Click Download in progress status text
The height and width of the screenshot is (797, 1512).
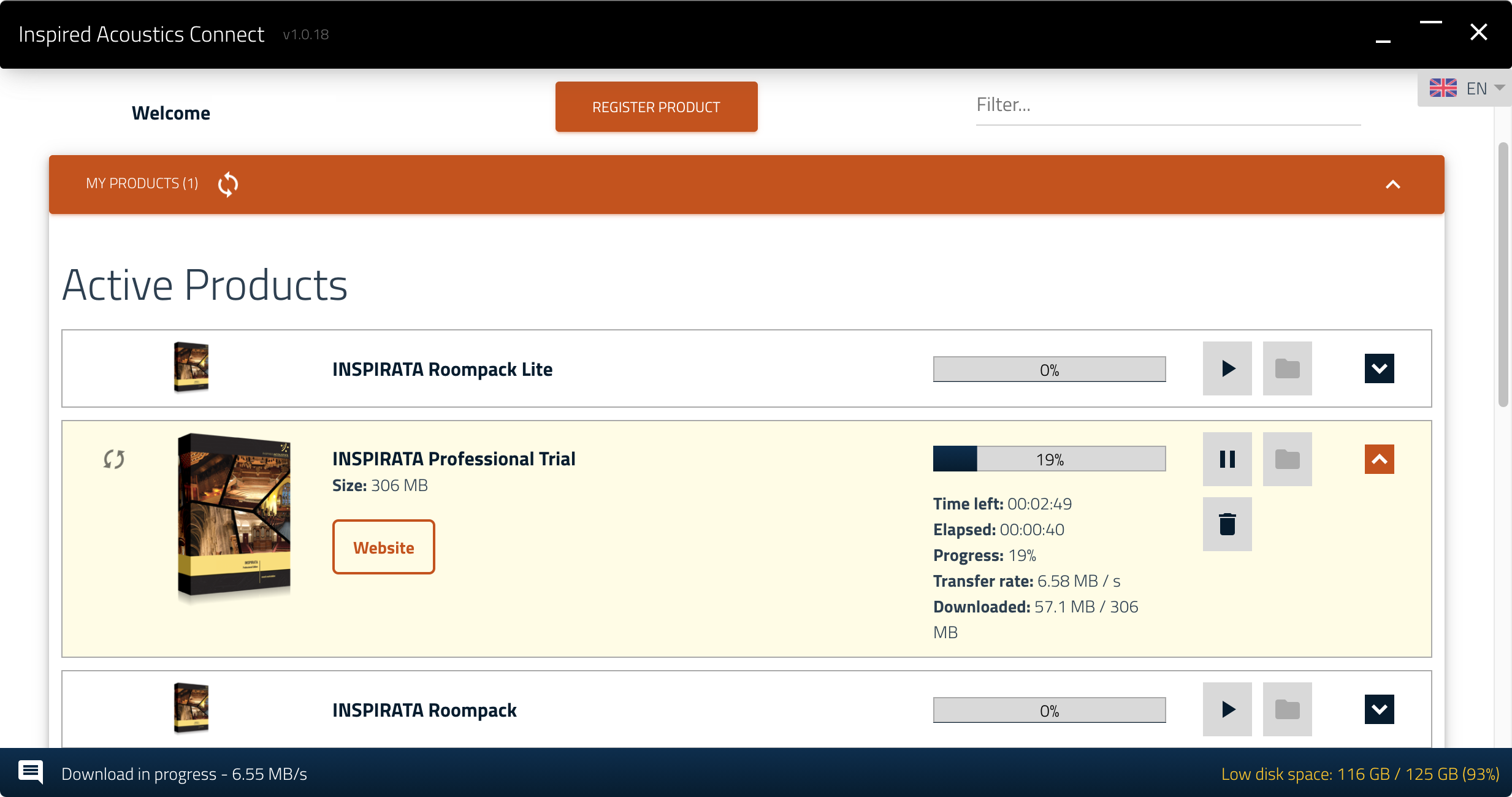pos(184,774)
